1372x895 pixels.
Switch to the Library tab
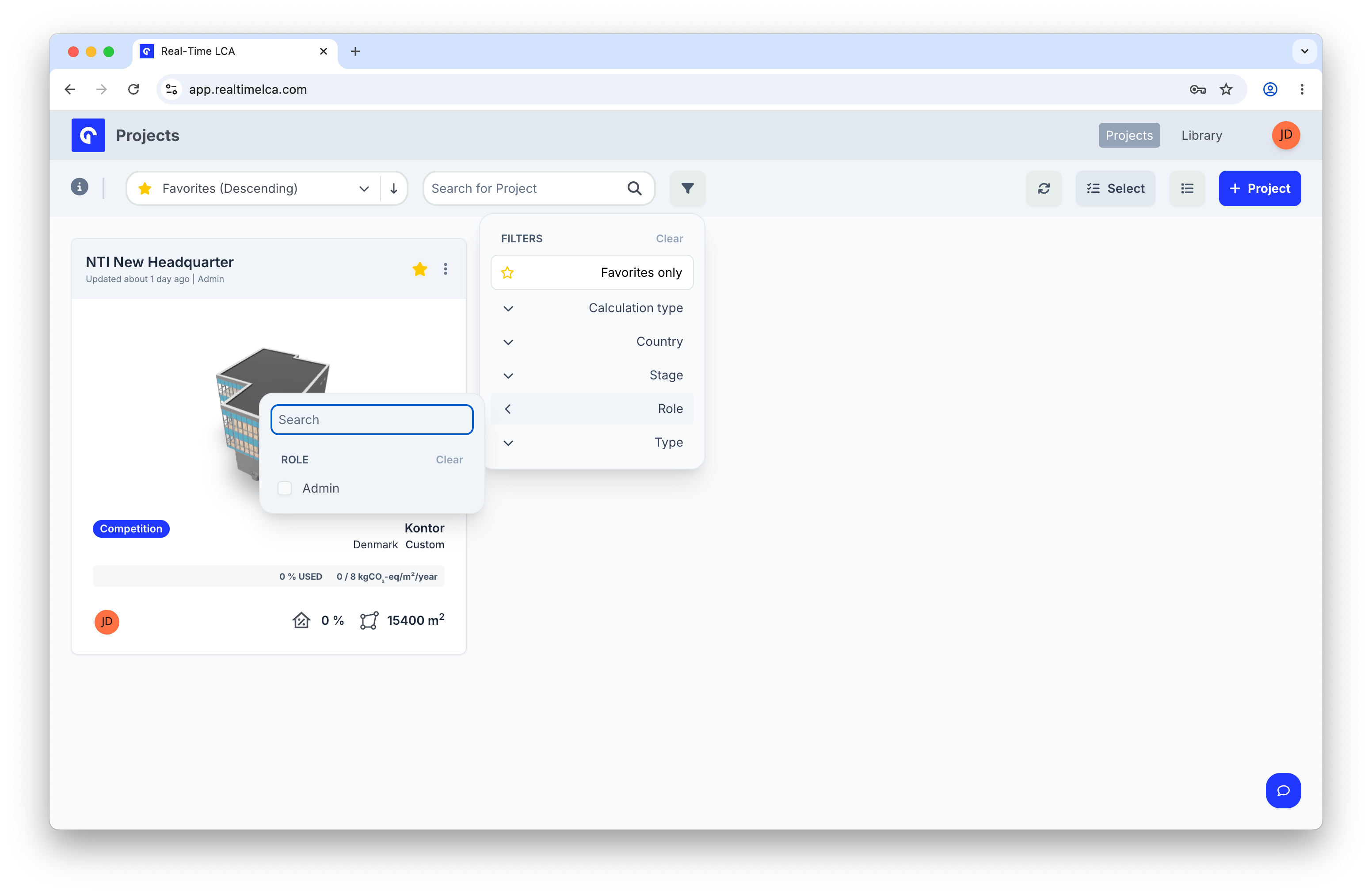pyautogui.click(x=1201, y=135)
